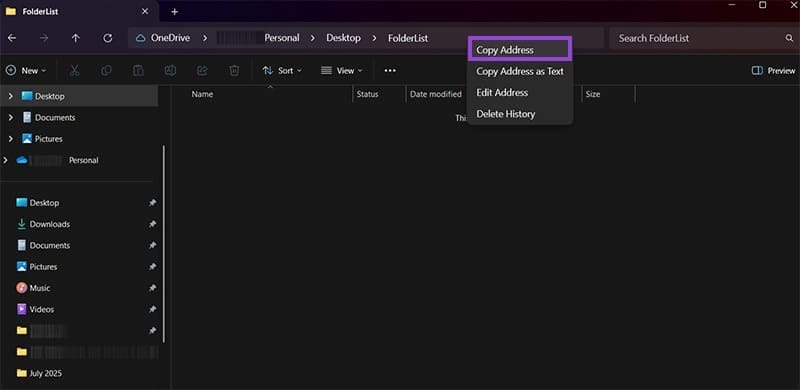Click Desktop in the breadcrumb path
Screen dimensions: 800x390
click(x=343, y=38)
